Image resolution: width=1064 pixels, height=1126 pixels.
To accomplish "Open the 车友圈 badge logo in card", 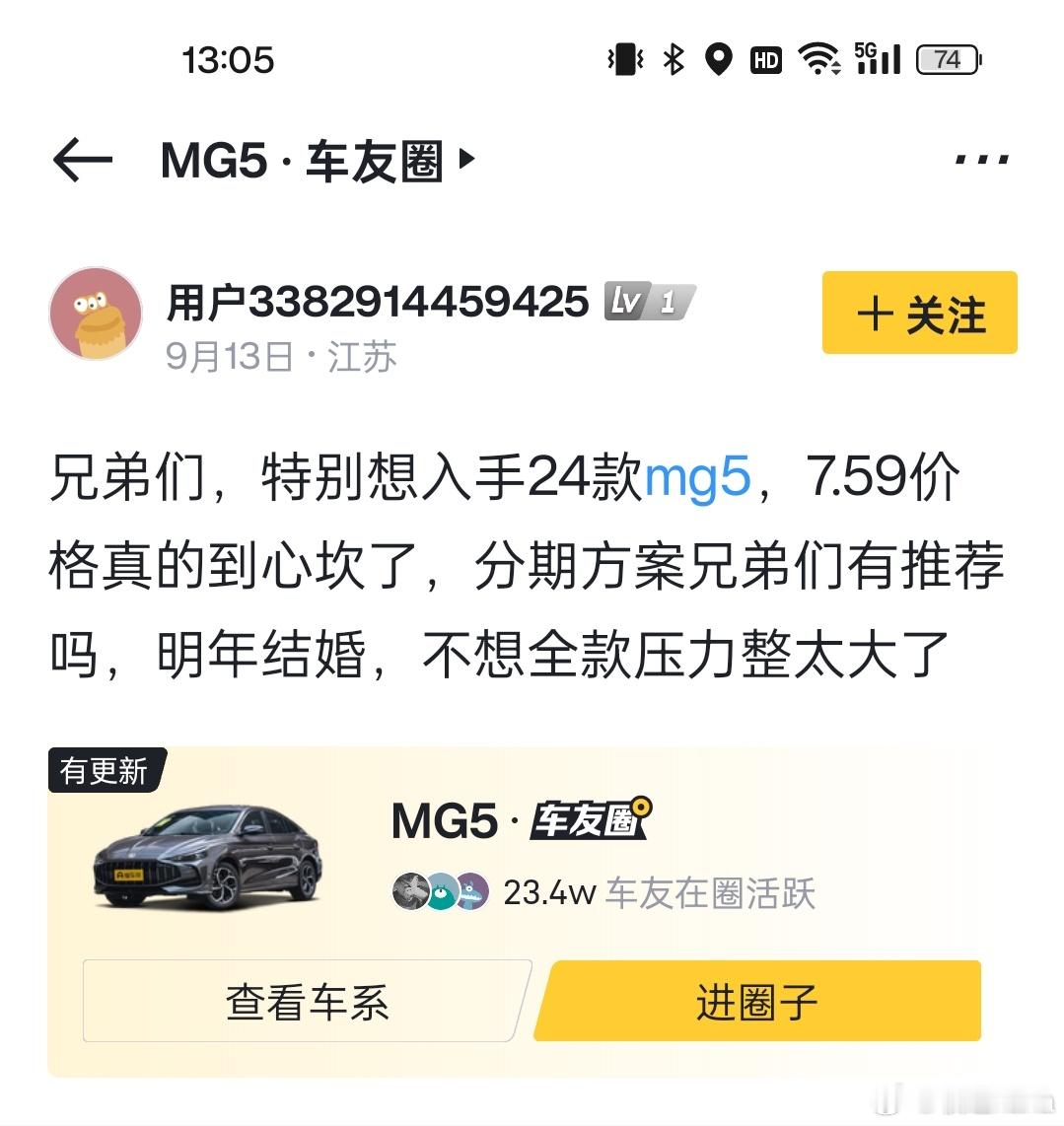I will (x=591, y=818).
